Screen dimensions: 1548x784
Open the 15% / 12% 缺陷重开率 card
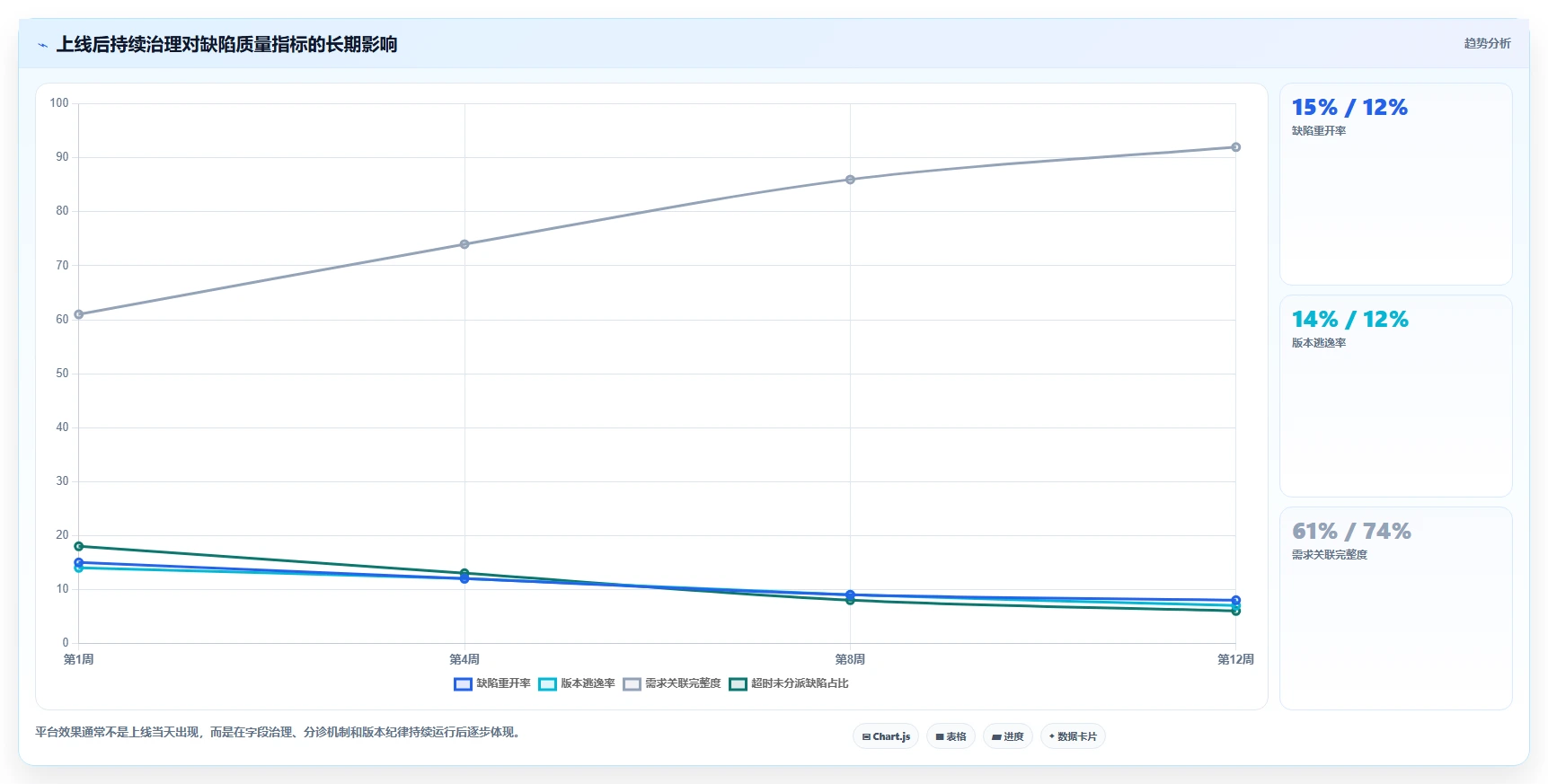coord(1395,184)
